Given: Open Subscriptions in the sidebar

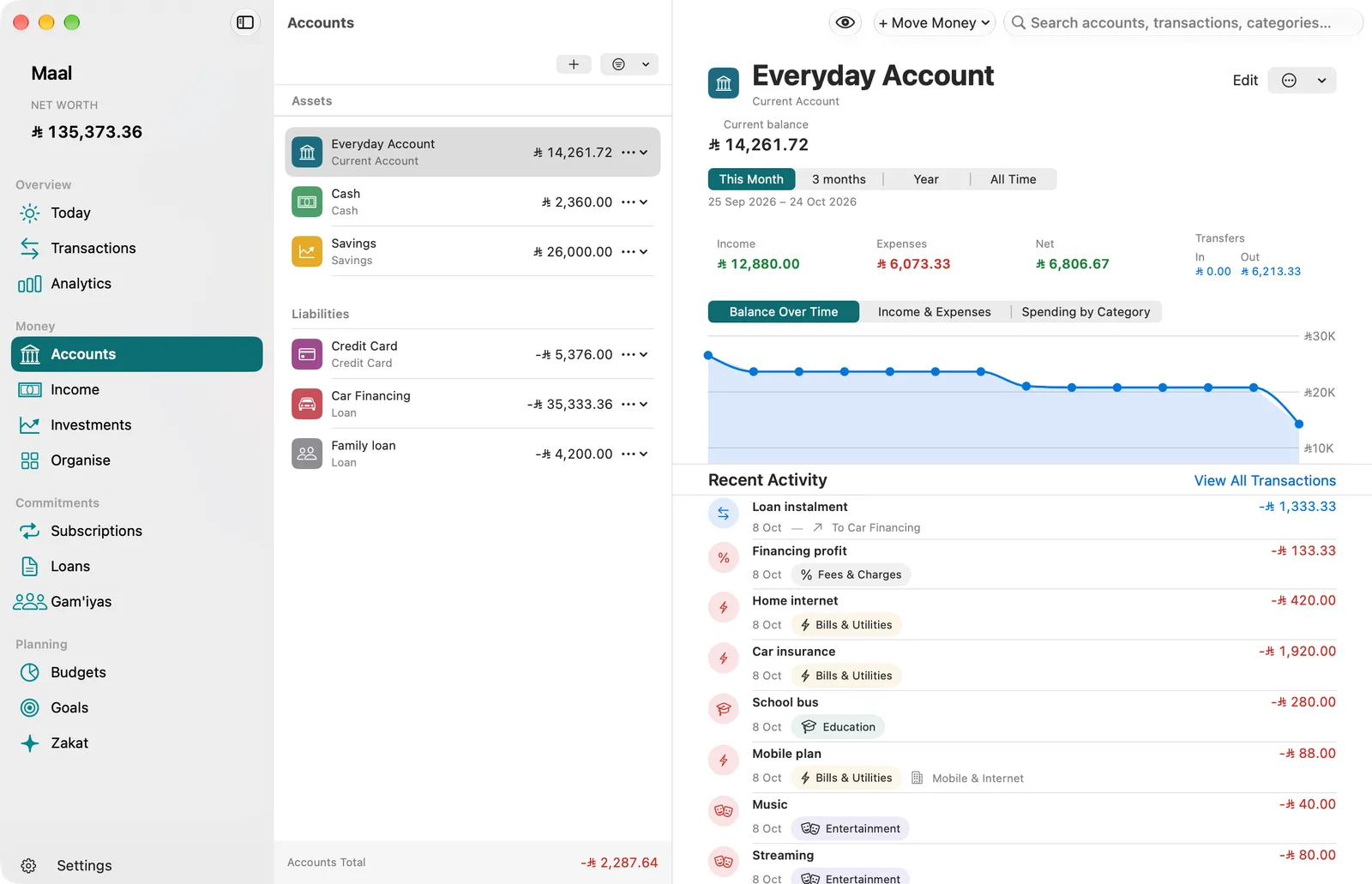Looking at the screenshot, I should pos(137,531).
